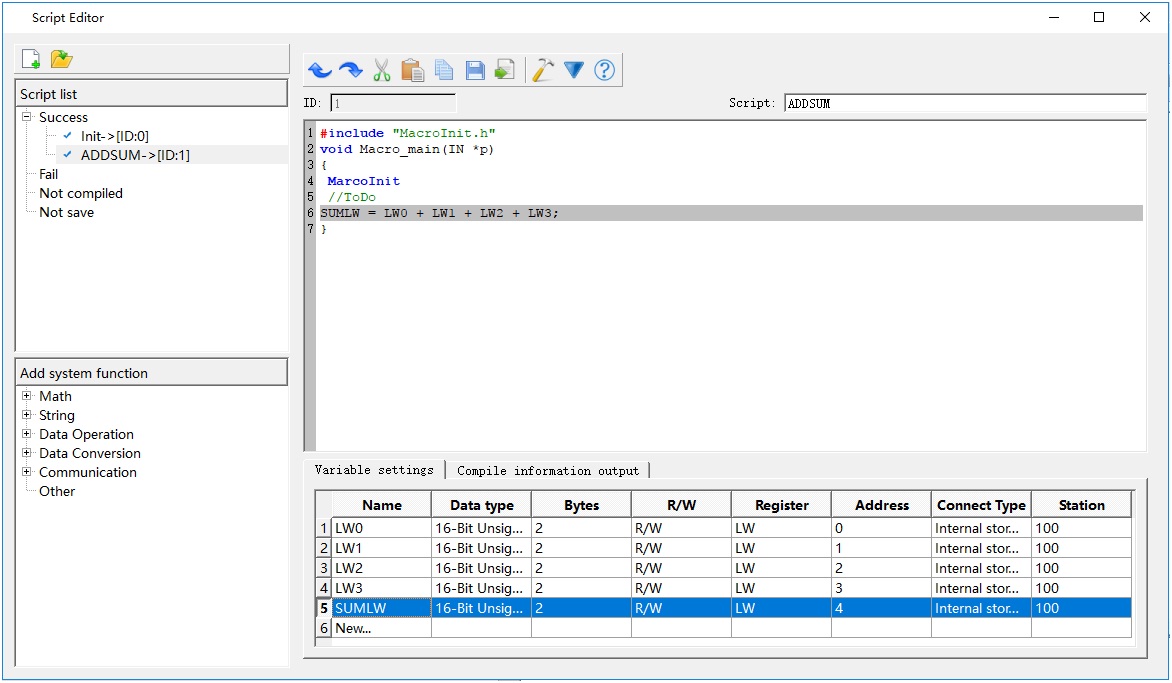Select the Init->[ID:0] script
This screenshot has width=1172, height=683.
[114, 136]
